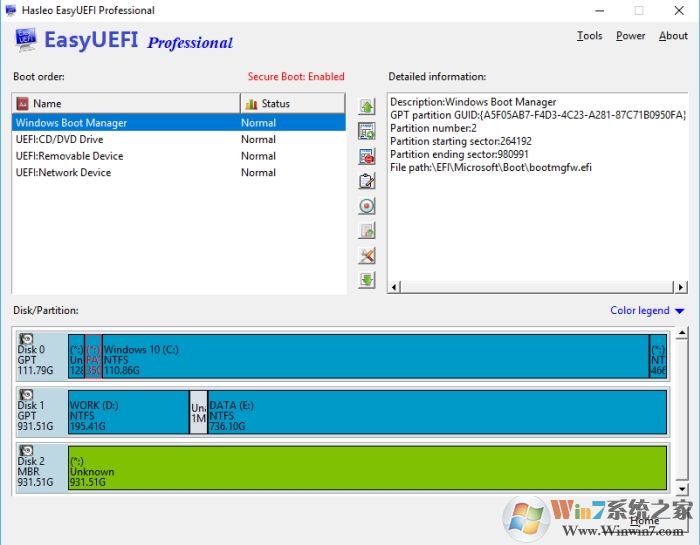Select the last NTFS partition on Disk 0
This screenshot has height=545, width=700.
tap(658, 357)
